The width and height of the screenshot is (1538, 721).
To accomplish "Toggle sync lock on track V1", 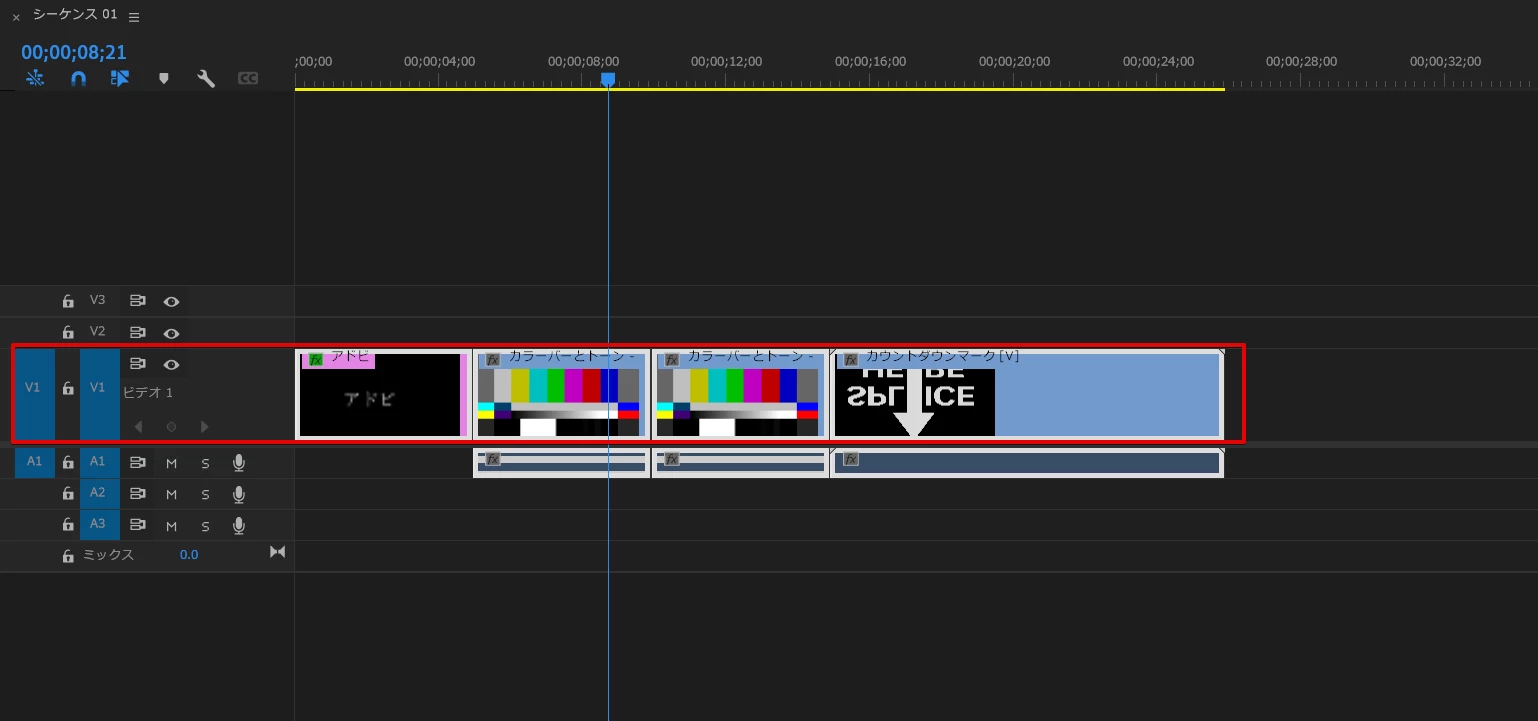I will pos(138,365).
